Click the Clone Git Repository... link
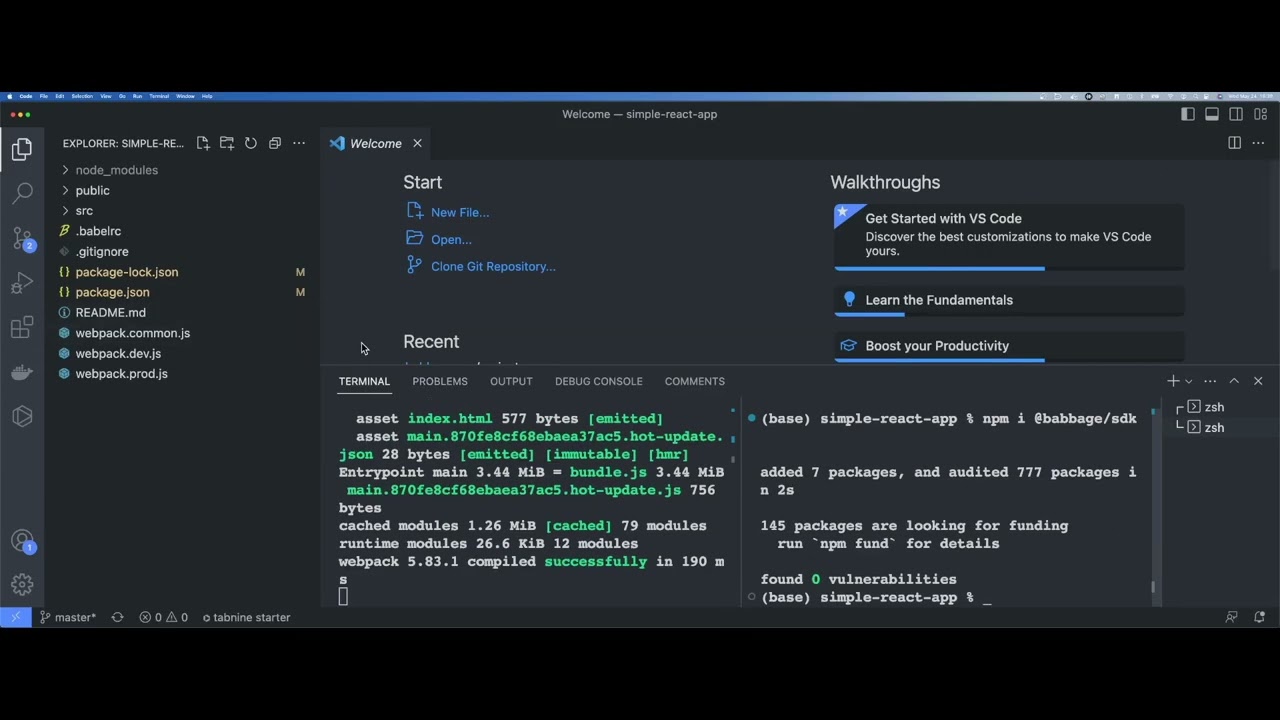The height and width of the screenshot is (720, 1280). (493, 266)
